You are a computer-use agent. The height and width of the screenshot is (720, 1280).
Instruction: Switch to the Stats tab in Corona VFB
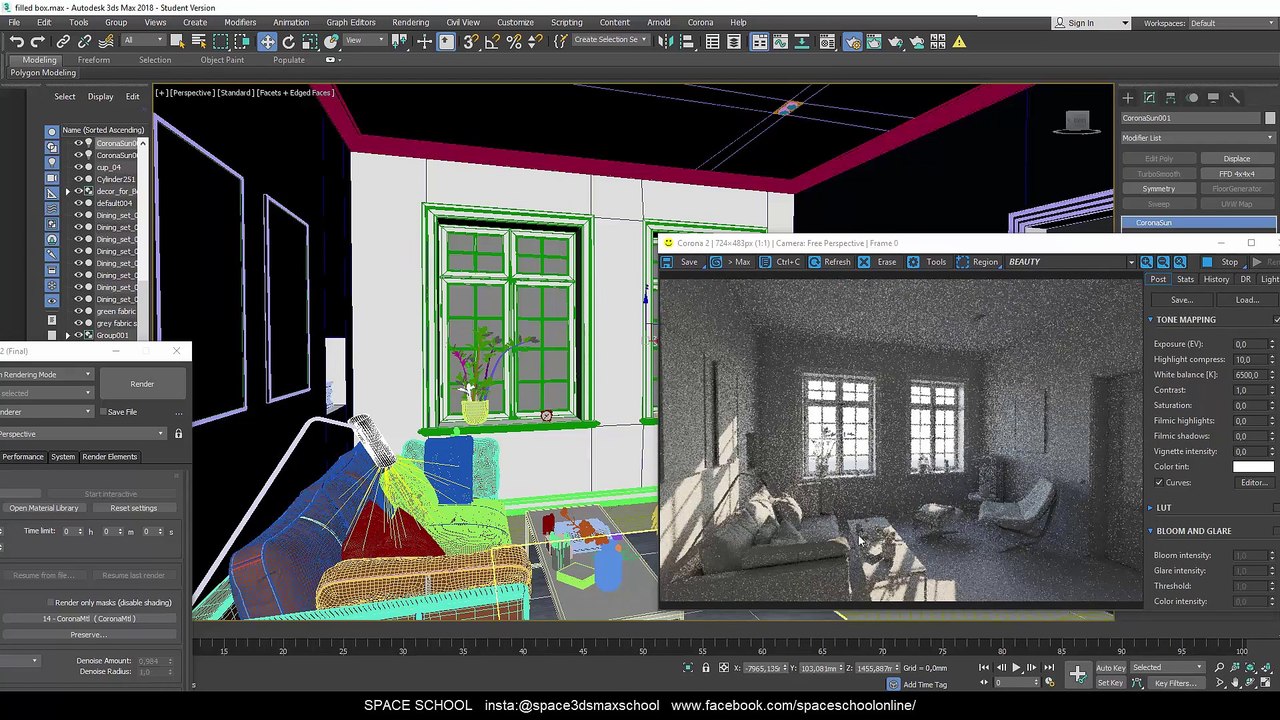click(1185, 280)
